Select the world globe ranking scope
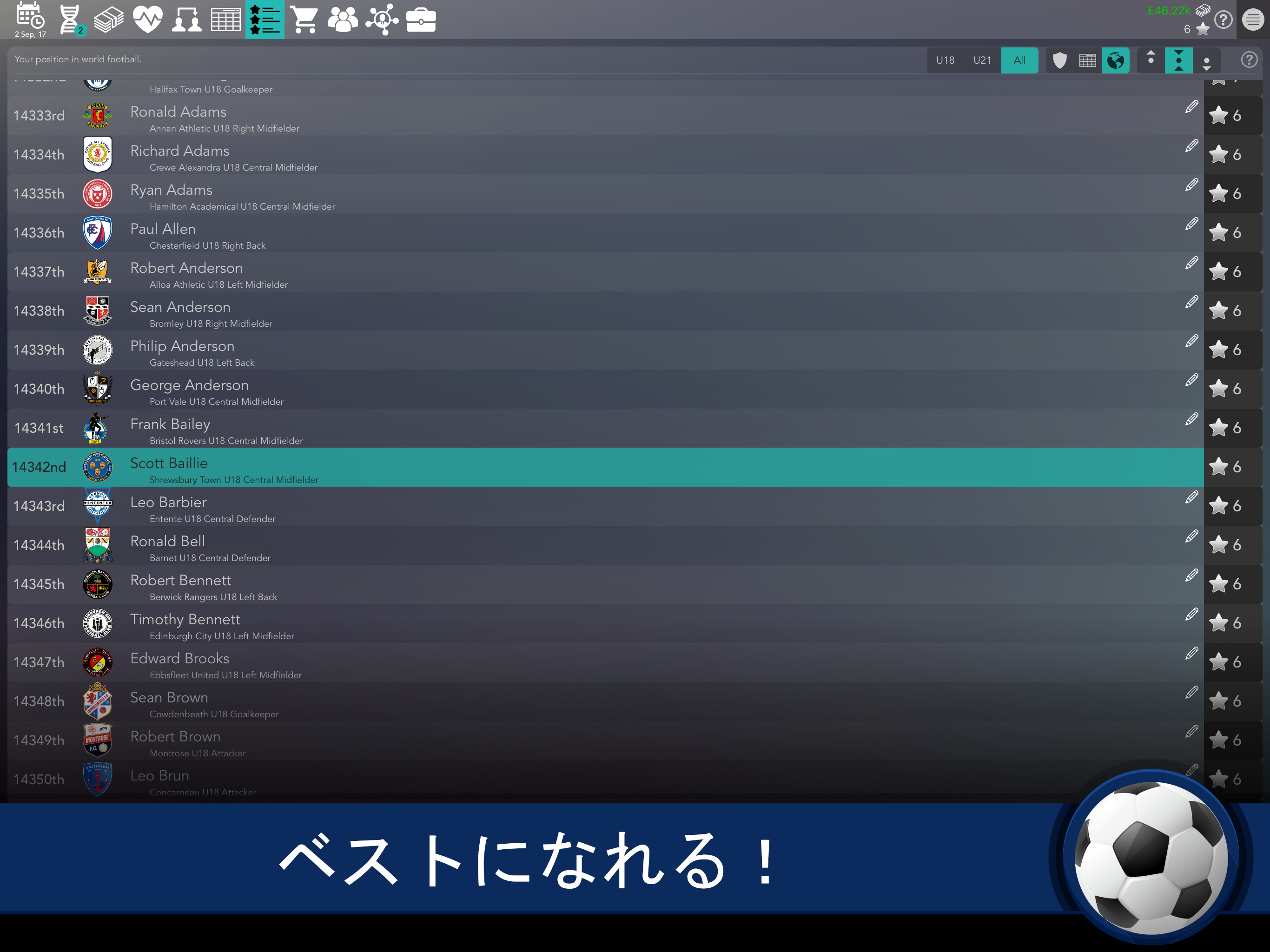 [x=1116, y=60]
